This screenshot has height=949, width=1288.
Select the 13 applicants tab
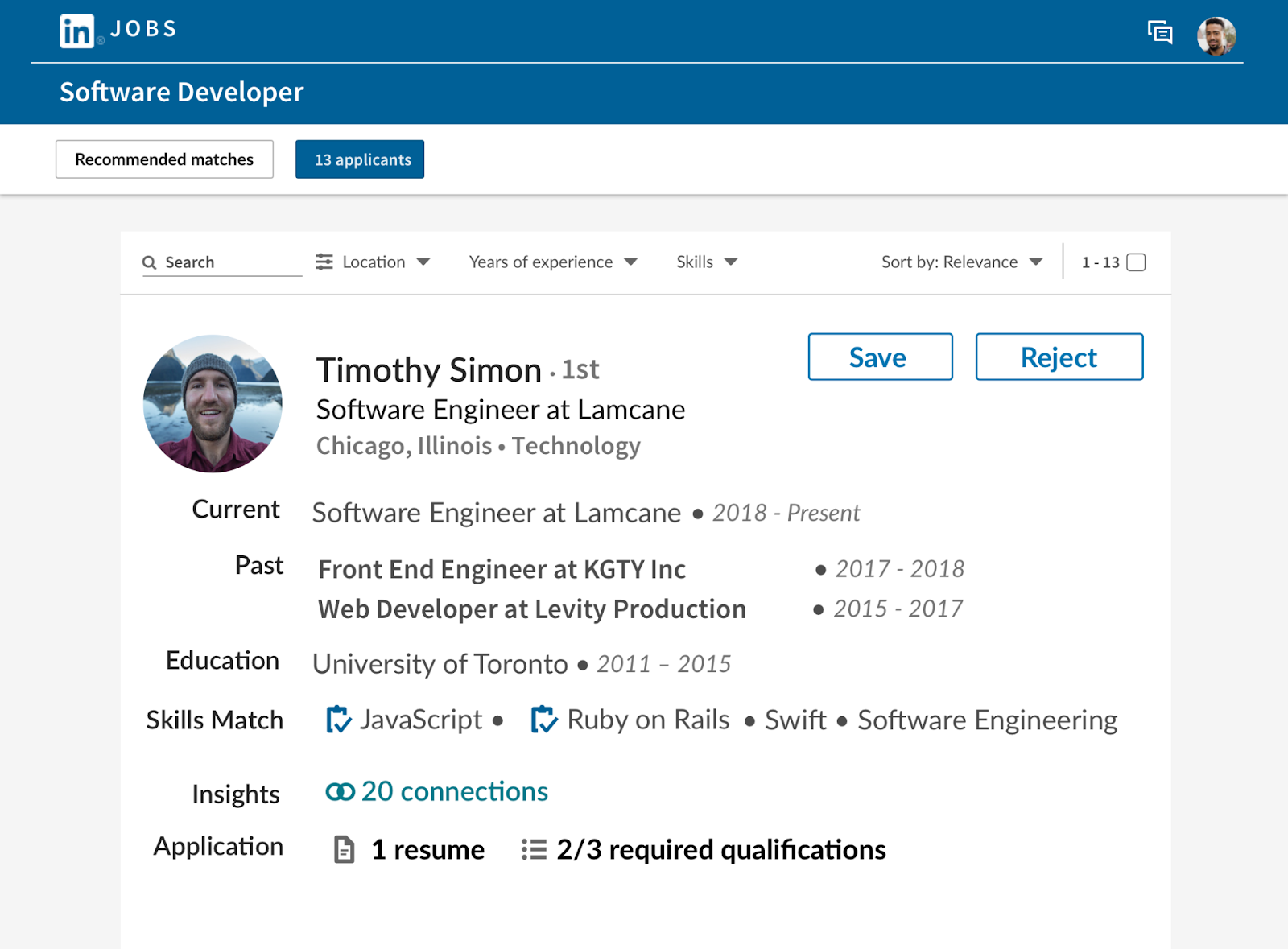click(360, 159)
